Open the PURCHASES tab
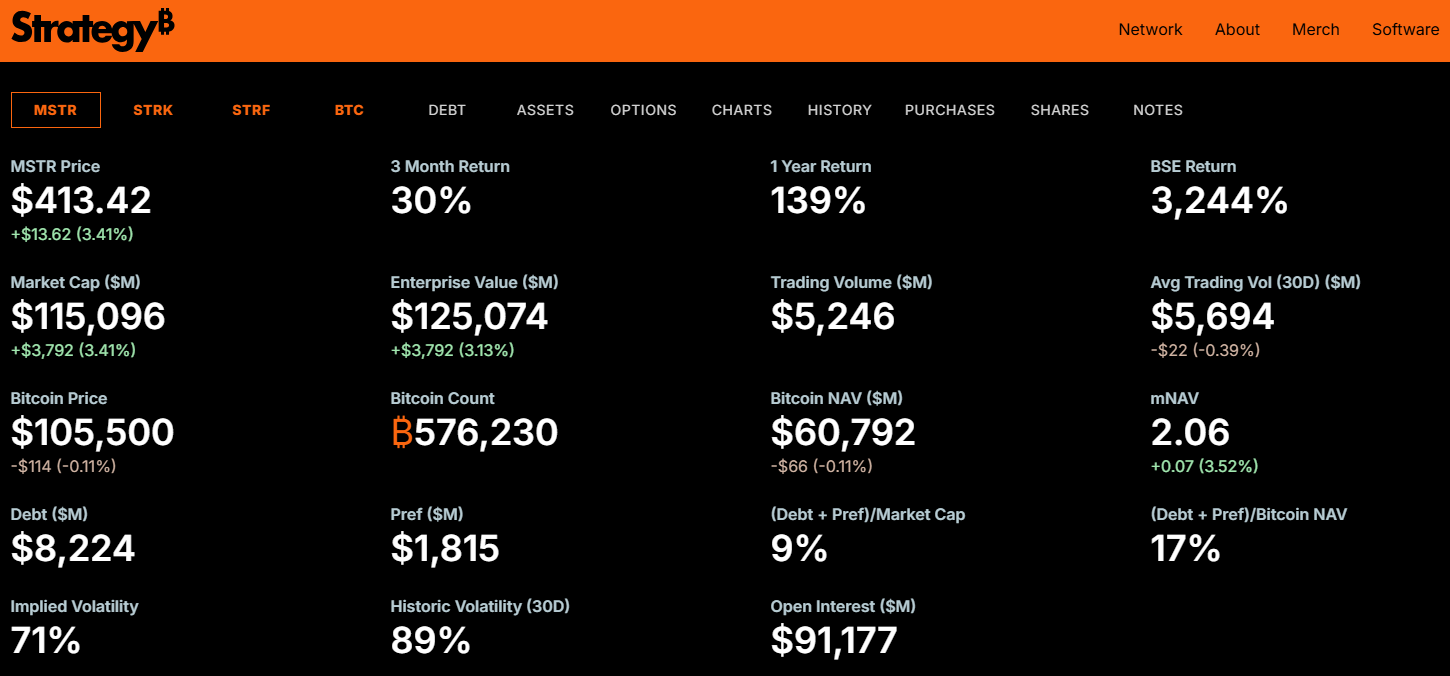This screenshot has width=1450, height=676. click(x=949, y=110)
